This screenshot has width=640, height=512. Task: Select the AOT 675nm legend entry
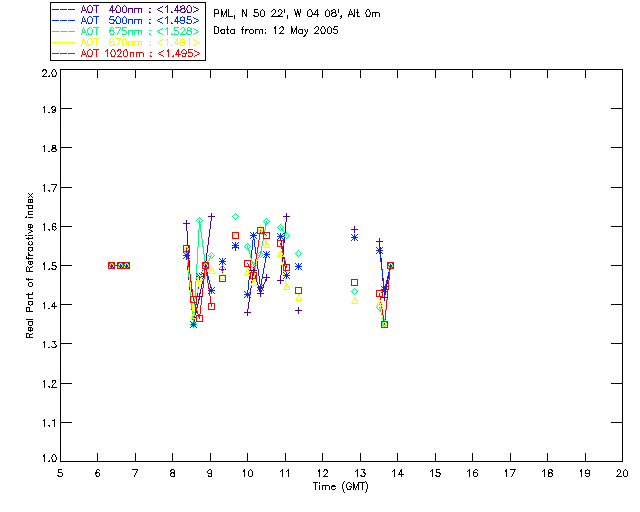127,31
